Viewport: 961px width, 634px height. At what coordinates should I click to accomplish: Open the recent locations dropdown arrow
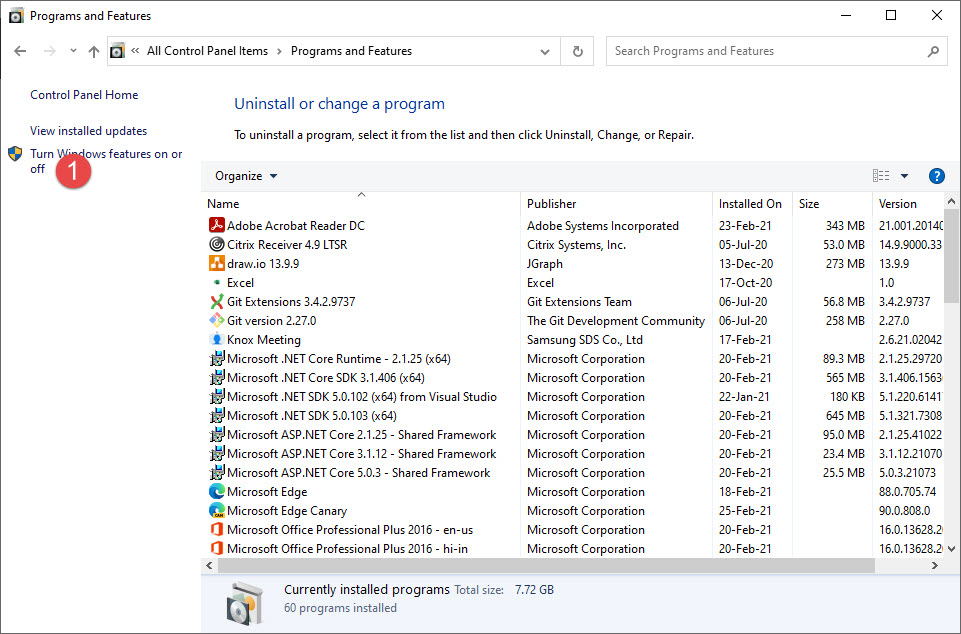pyautogui.click(x=73, y=51)
